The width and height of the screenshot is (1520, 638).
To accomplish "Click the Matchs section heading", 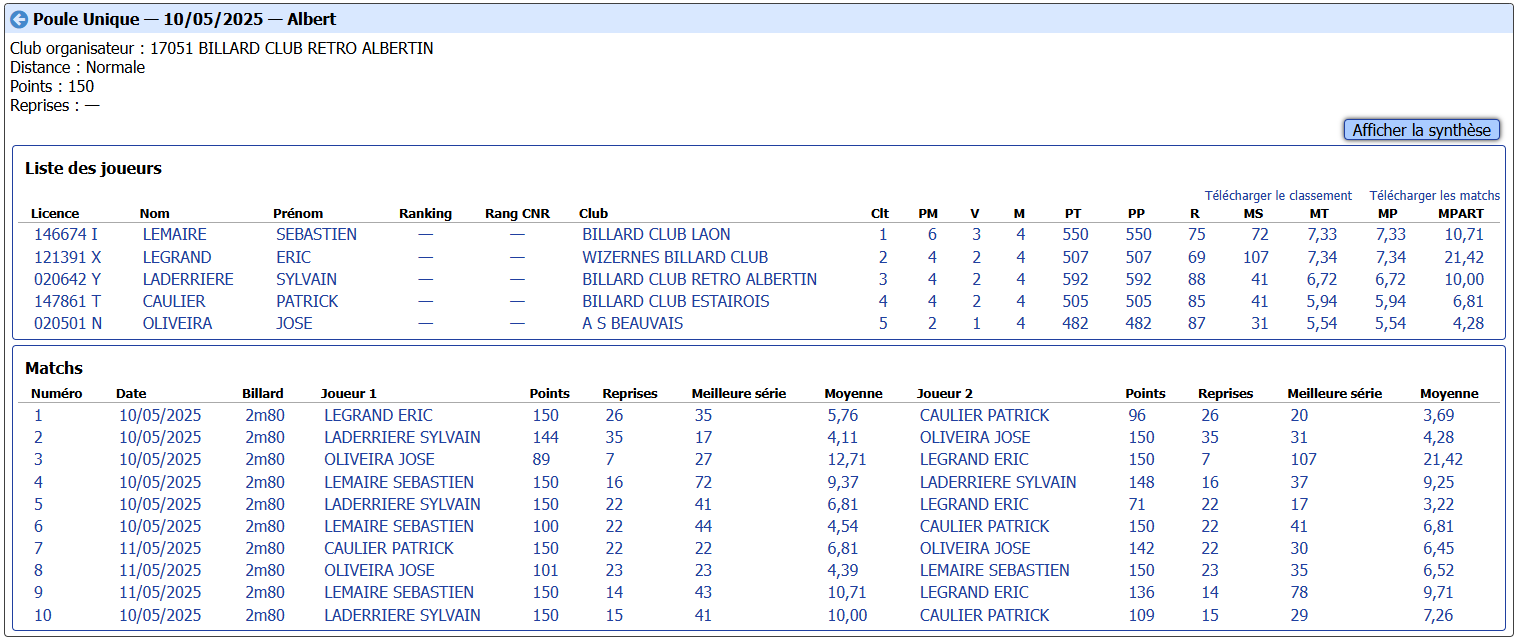I will pos(54,368).
